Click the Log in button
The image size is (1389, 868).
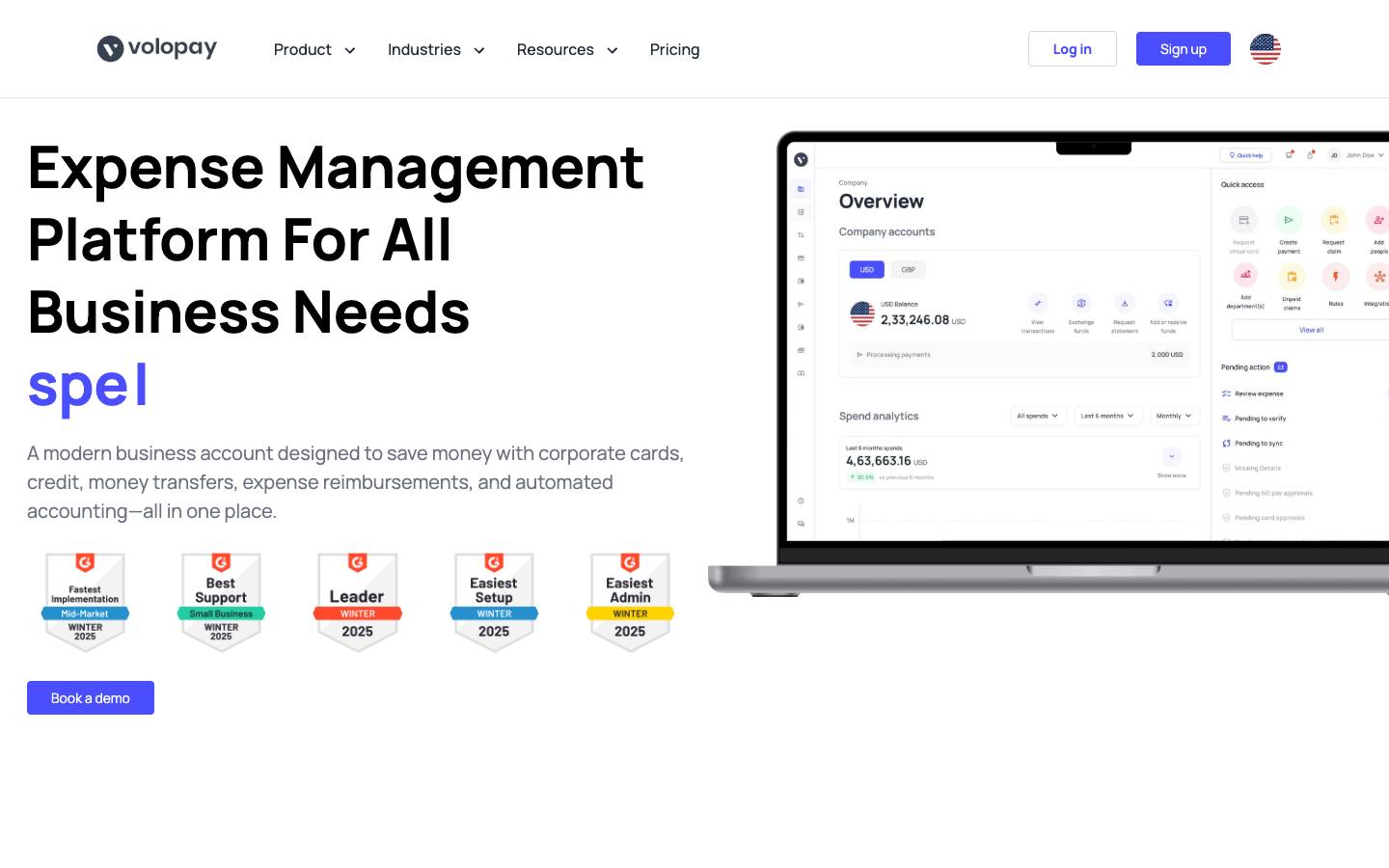(1072, 48)
